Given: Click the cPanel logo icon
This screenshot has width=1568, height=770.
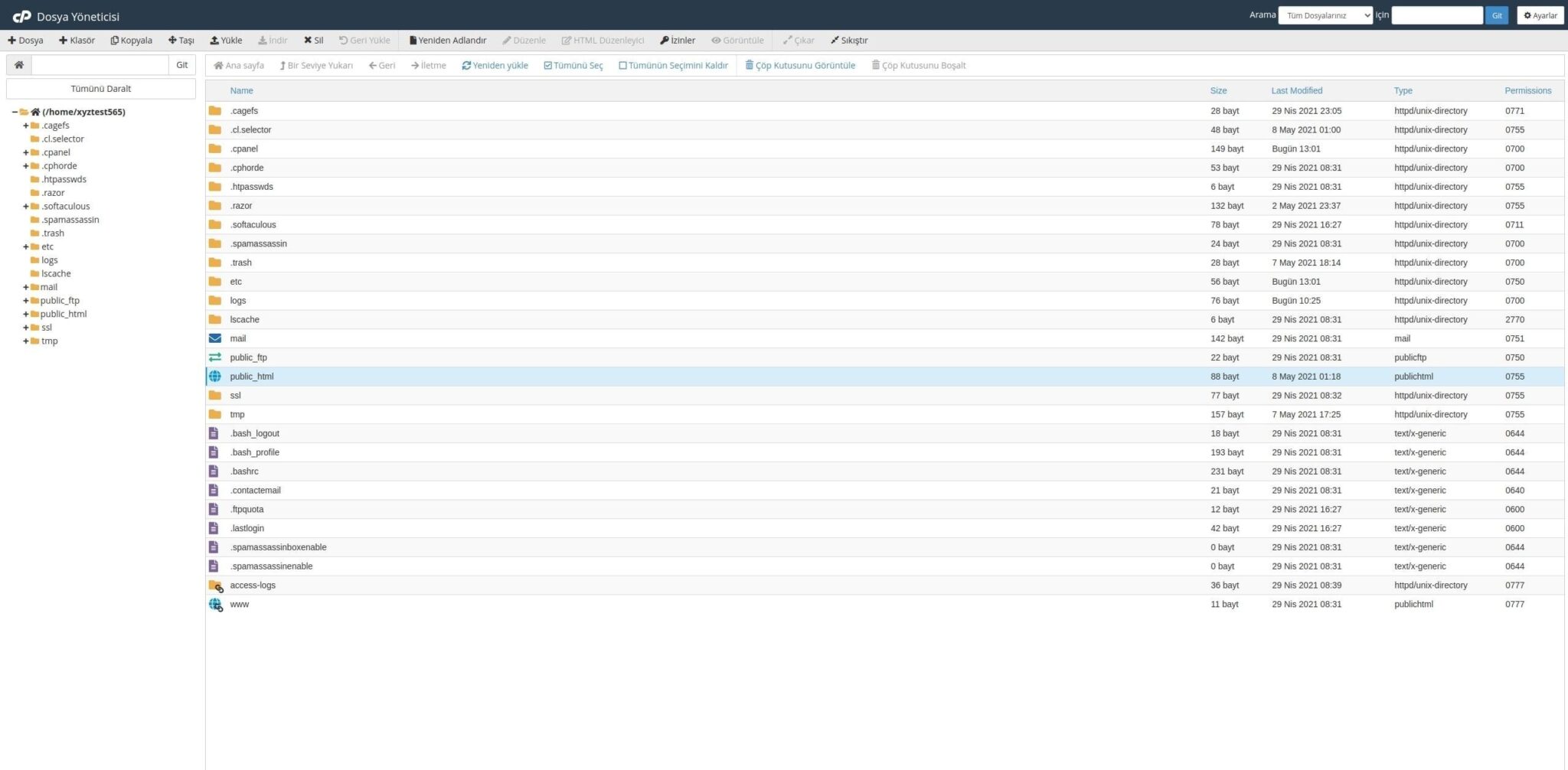Looking at the screenshot, I should point(21,16).
